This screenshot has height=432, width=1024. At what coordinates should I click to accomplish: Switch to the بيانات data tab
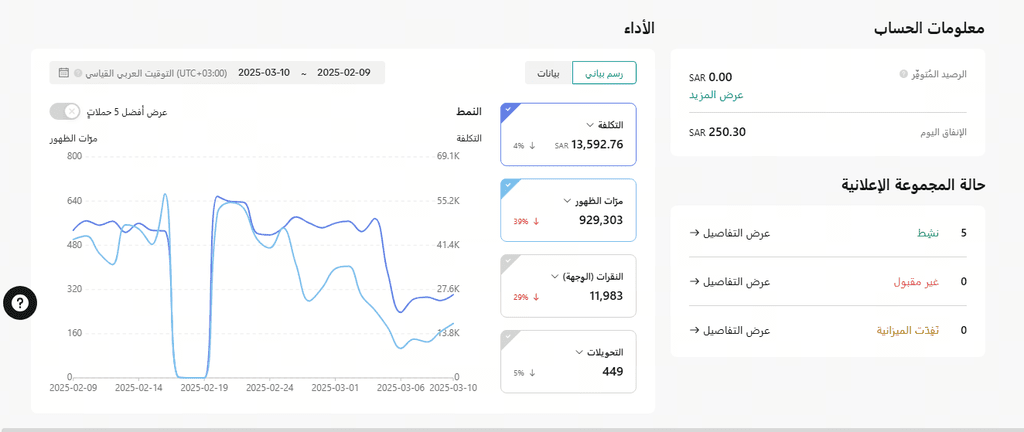pyautogui.click(x=549, y=73)
